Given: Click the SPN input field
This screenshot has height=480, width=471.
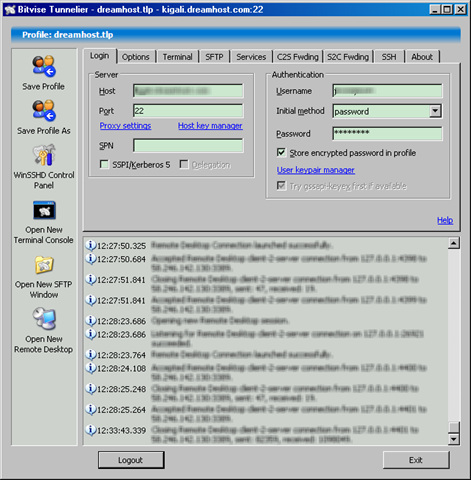Looking at the screenshot, I should point(188,145).
